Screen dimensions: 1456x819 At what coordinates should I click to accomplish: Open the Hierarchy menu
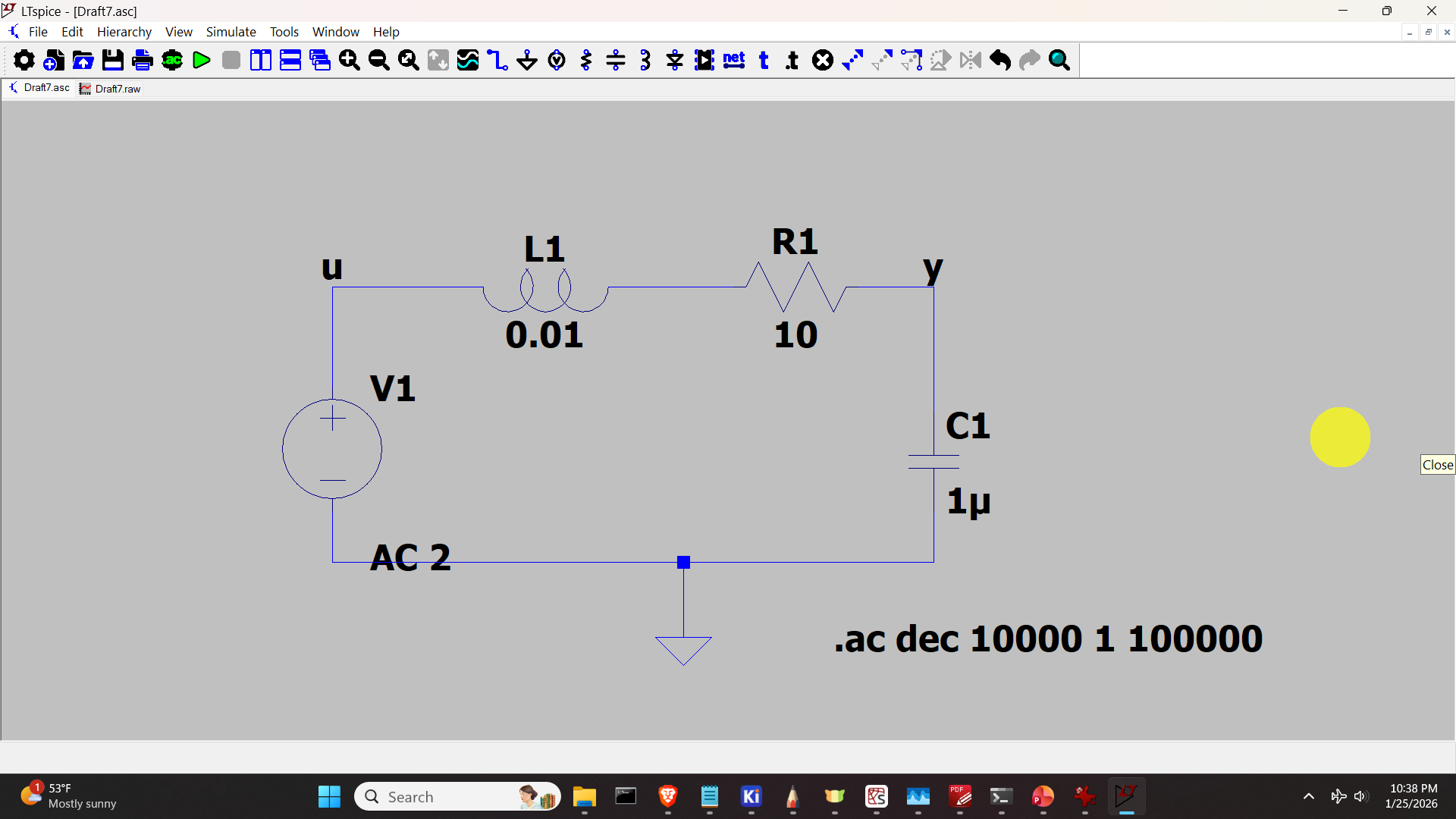point(124,32)
